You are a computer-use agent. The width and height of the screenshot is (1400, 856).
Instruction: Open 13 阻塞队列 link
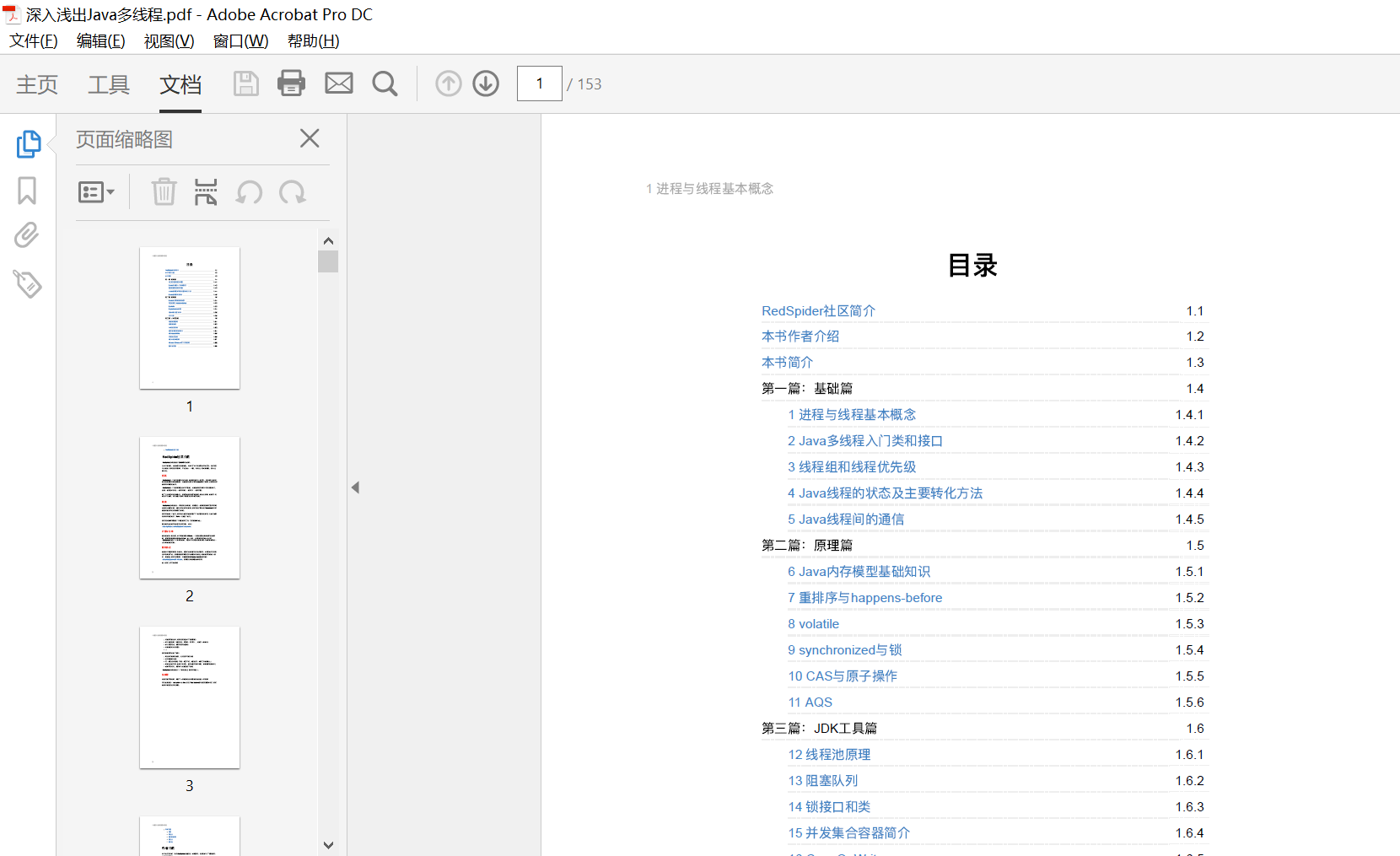pyautogui.click(x=823, y=781)
